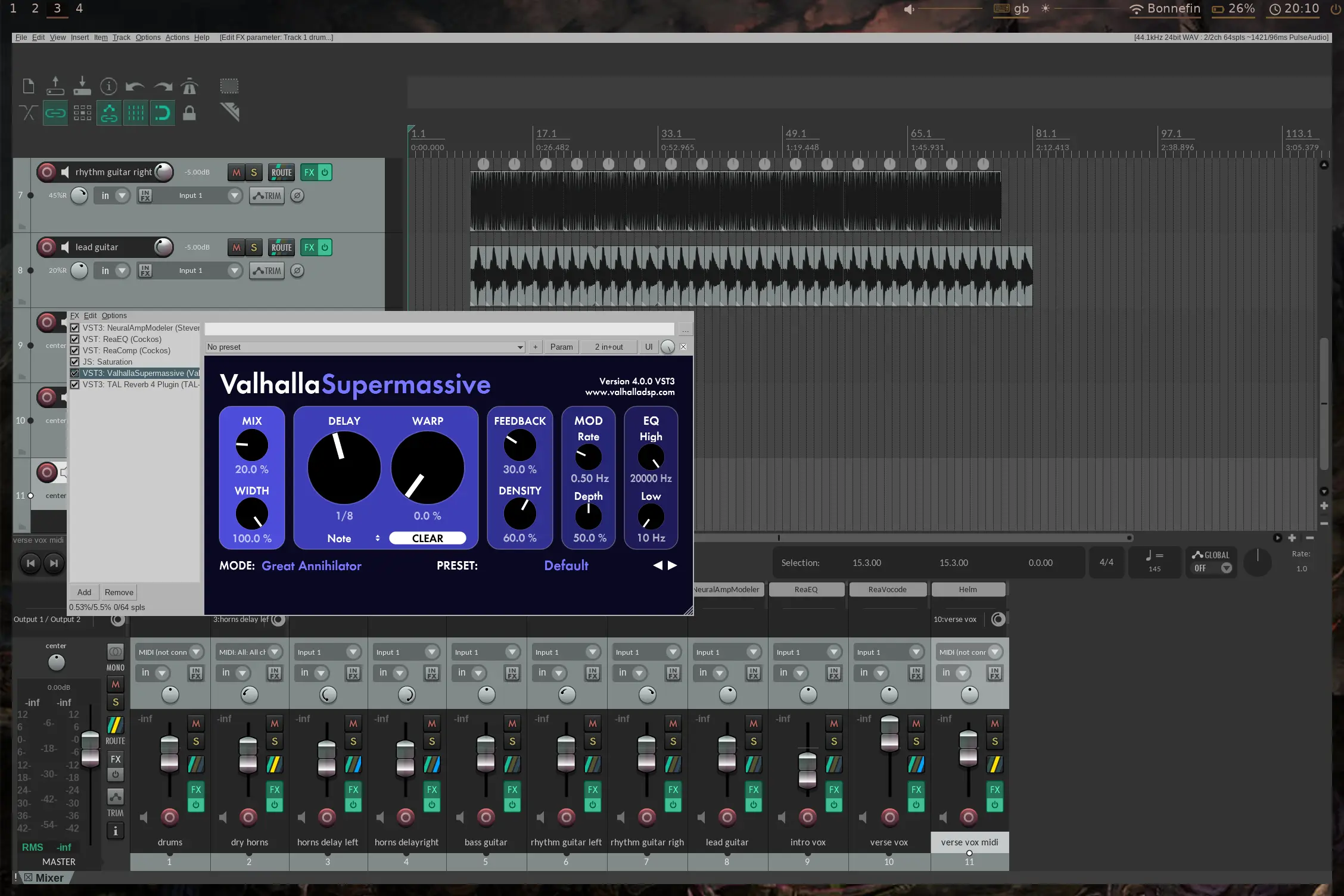Viewport: 1344px width, 896px height.
Task: Create a new project with the toolbar icon
Action: pyautogui.click(x=28, y=86)
